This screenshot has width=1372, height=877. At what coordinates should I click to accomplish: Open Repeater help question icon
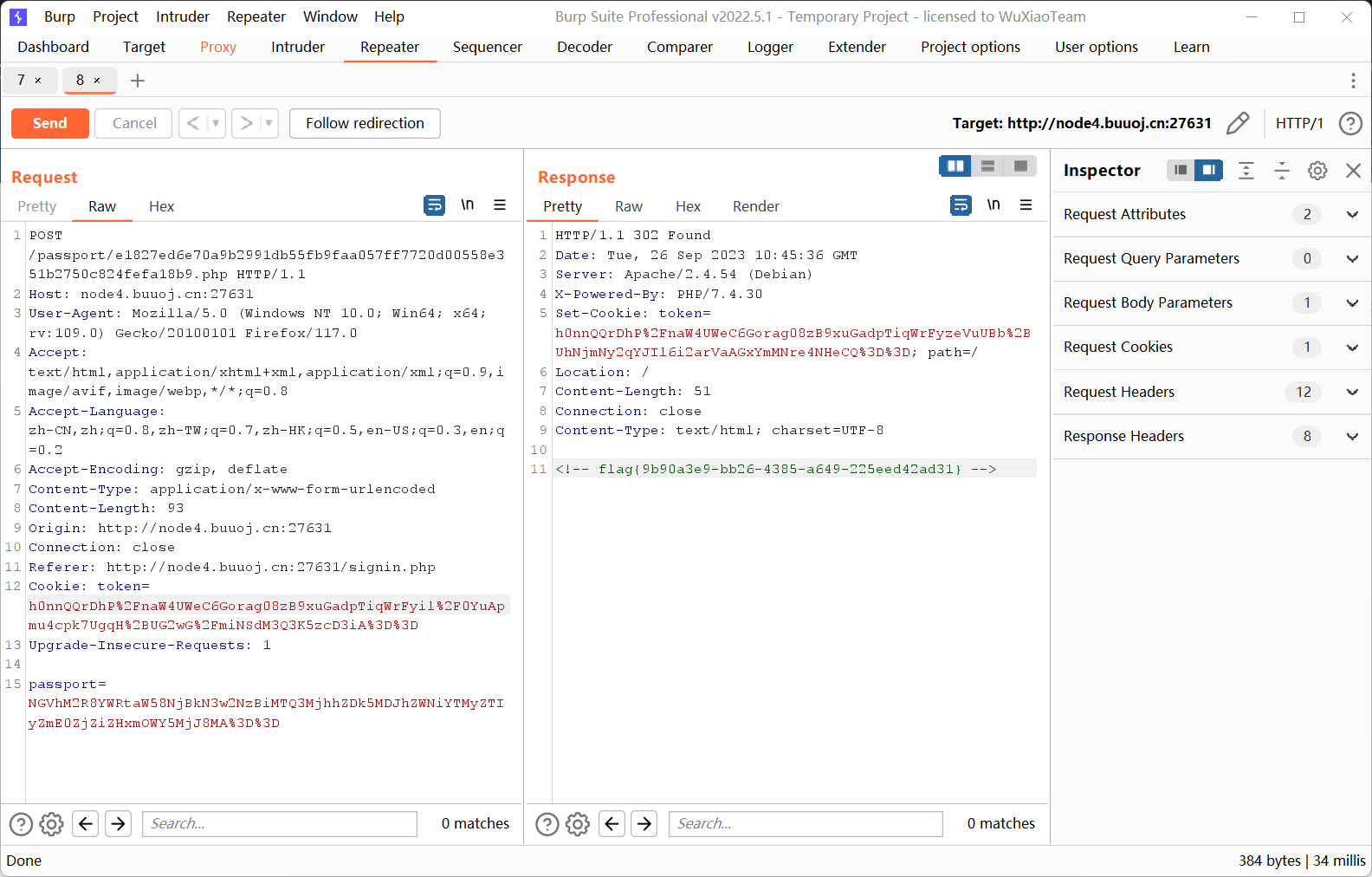click(x=1350, y=123)
